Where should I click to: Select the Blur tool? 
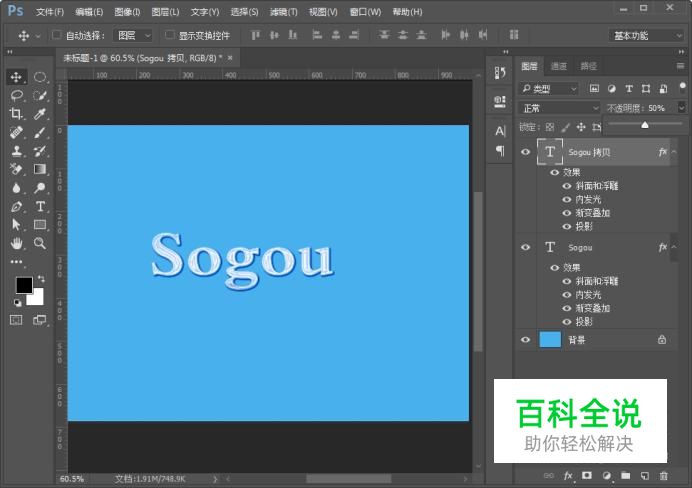[16, 188]
